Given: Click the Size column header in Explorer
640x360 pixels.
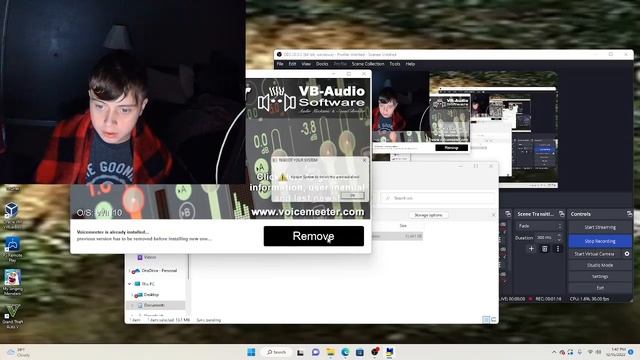Looking at the screenshot, I should (403, 226).
